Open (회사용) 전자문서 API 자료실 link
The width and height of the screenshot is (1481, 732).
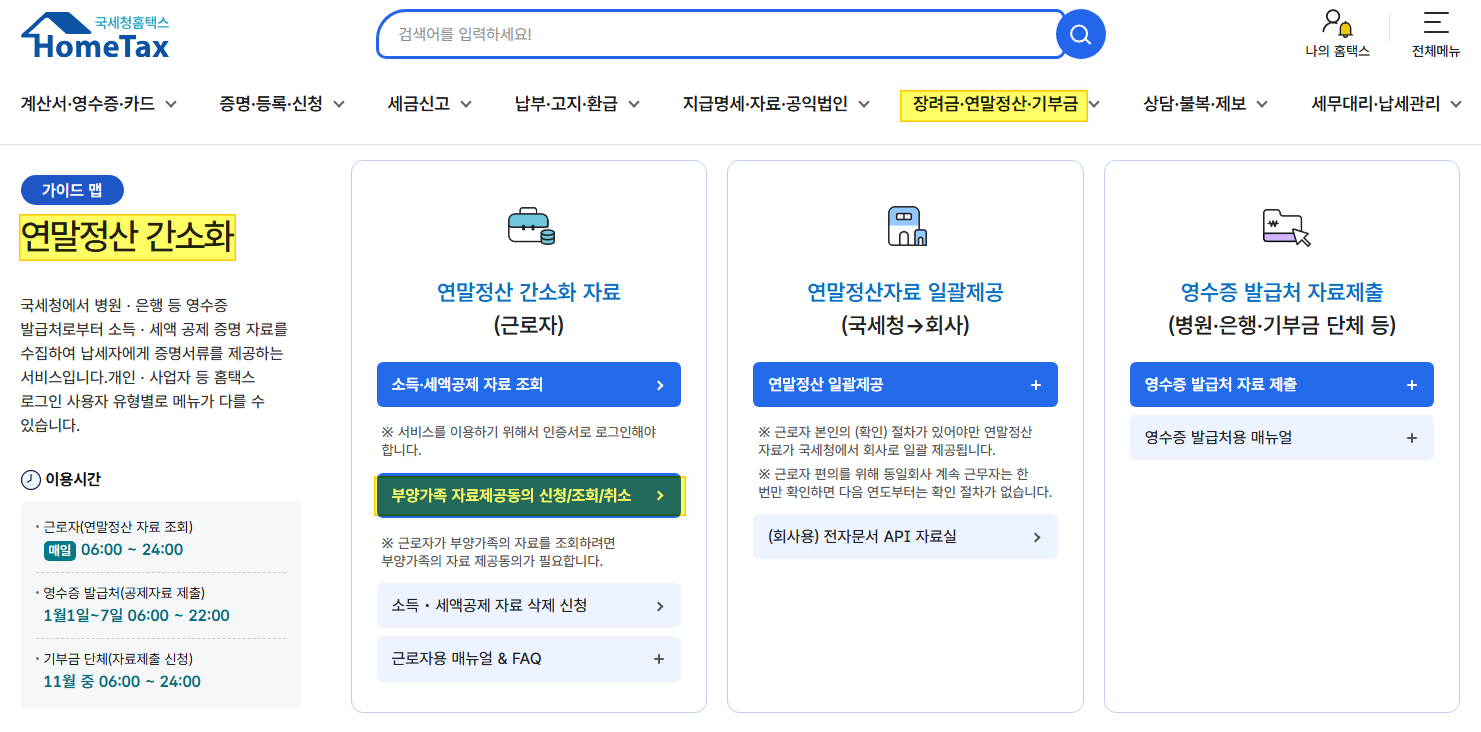click(905, 537)
